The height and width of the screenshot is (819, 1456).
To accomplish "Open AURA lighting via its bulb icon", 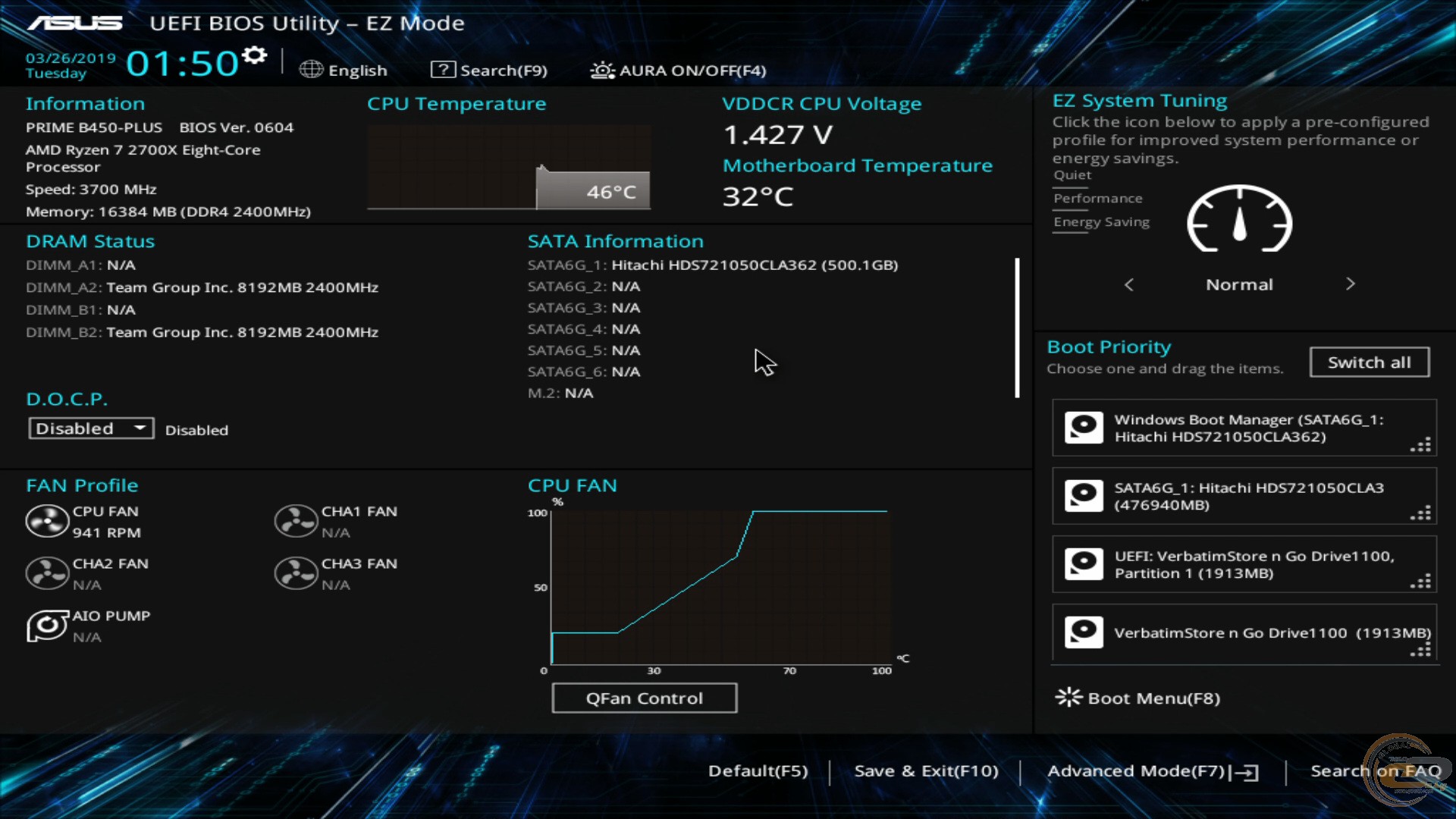I will [x=601, y=70].
